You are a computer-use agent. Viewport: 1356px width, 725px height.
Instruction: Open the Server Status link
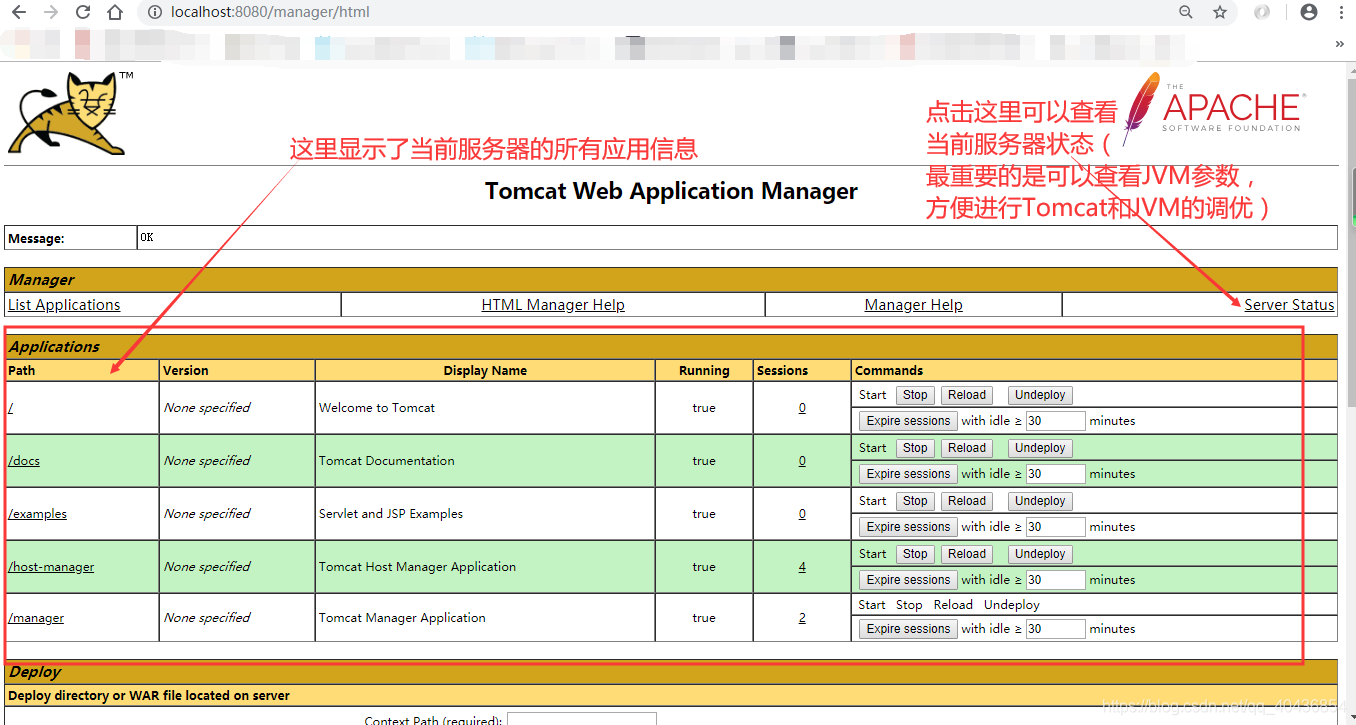(1289, 305)
